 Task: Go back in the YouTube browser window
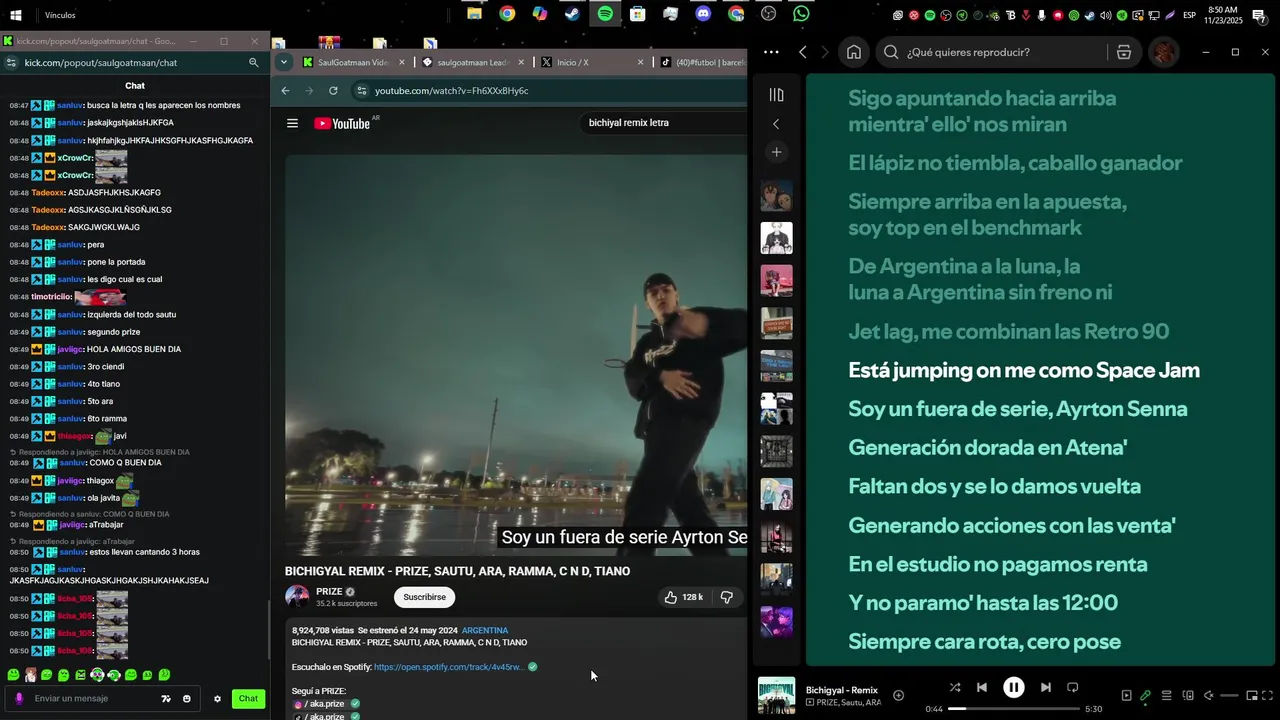pos(285,90)
